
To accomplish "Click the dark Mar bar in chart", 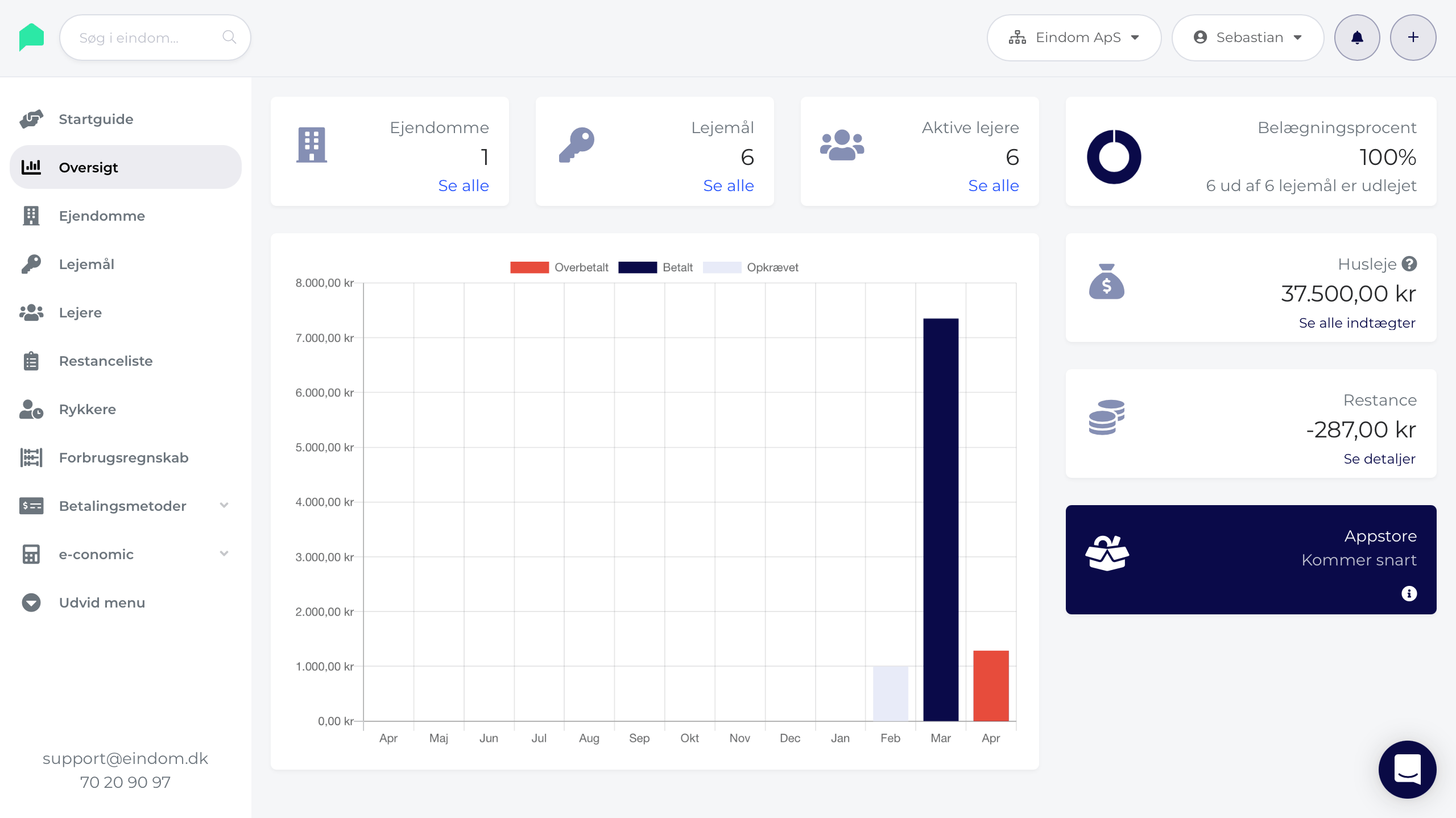I will (940, 519).
